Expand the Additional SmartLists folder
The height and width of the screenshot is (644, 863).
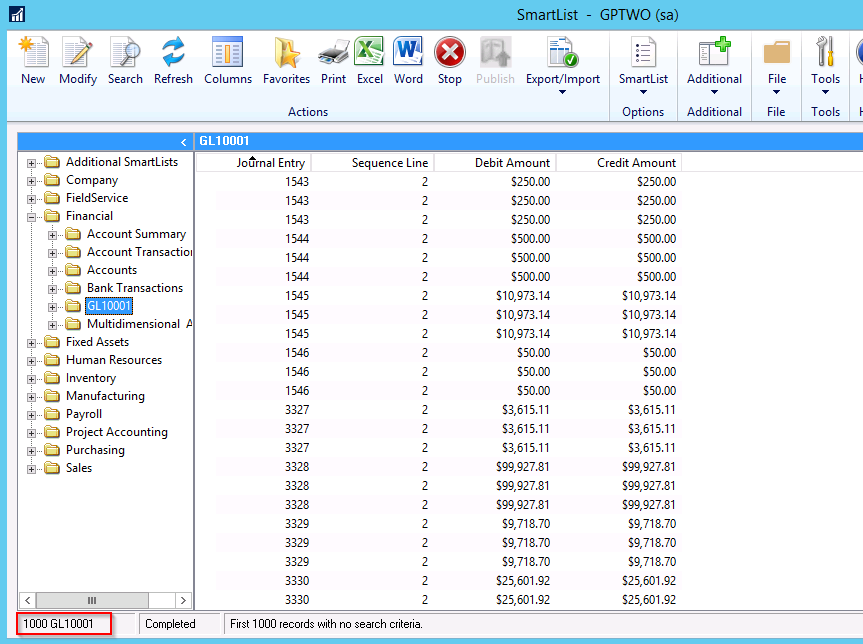(31, 163)
